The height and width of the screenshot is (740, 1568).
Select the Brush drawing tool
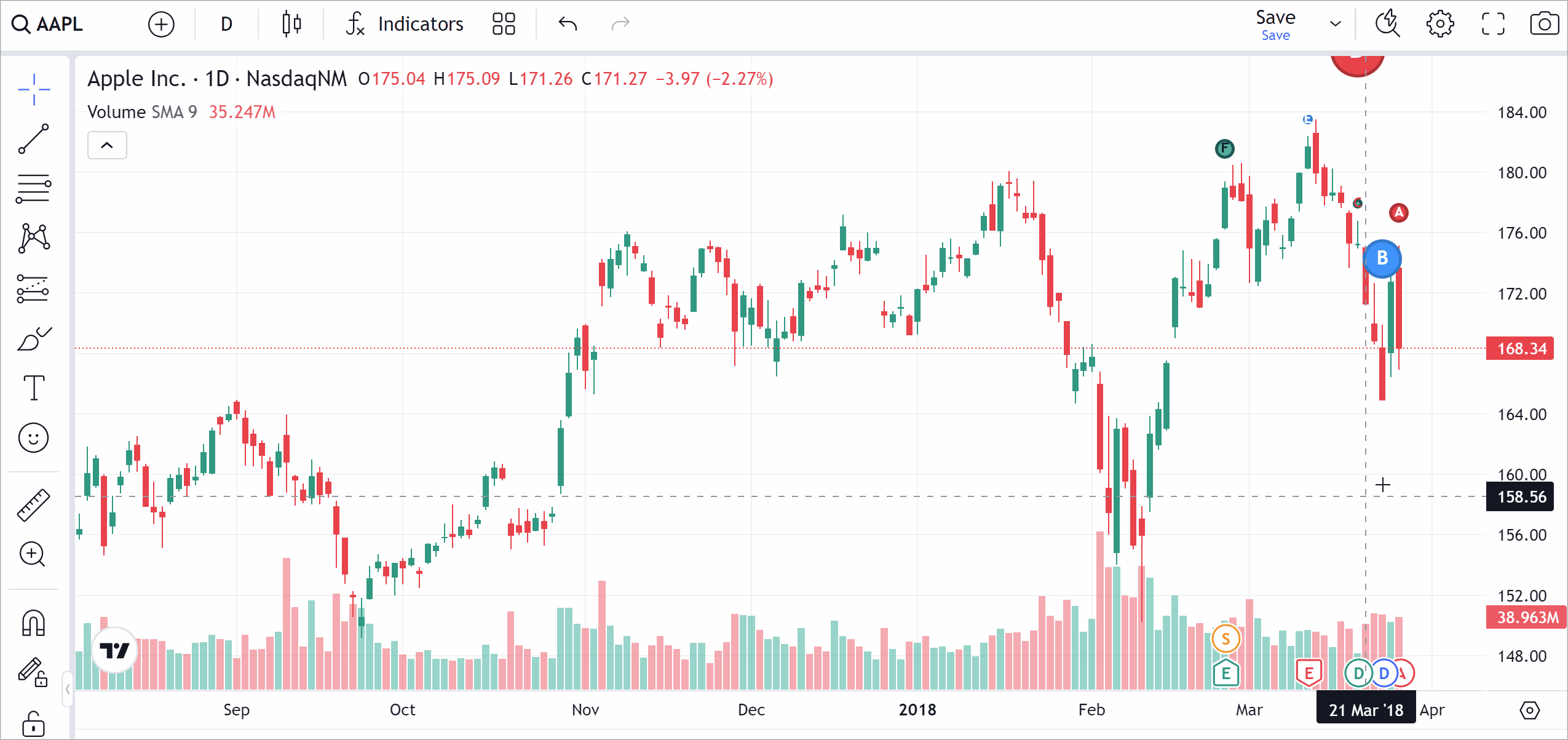tap(34, 334)
